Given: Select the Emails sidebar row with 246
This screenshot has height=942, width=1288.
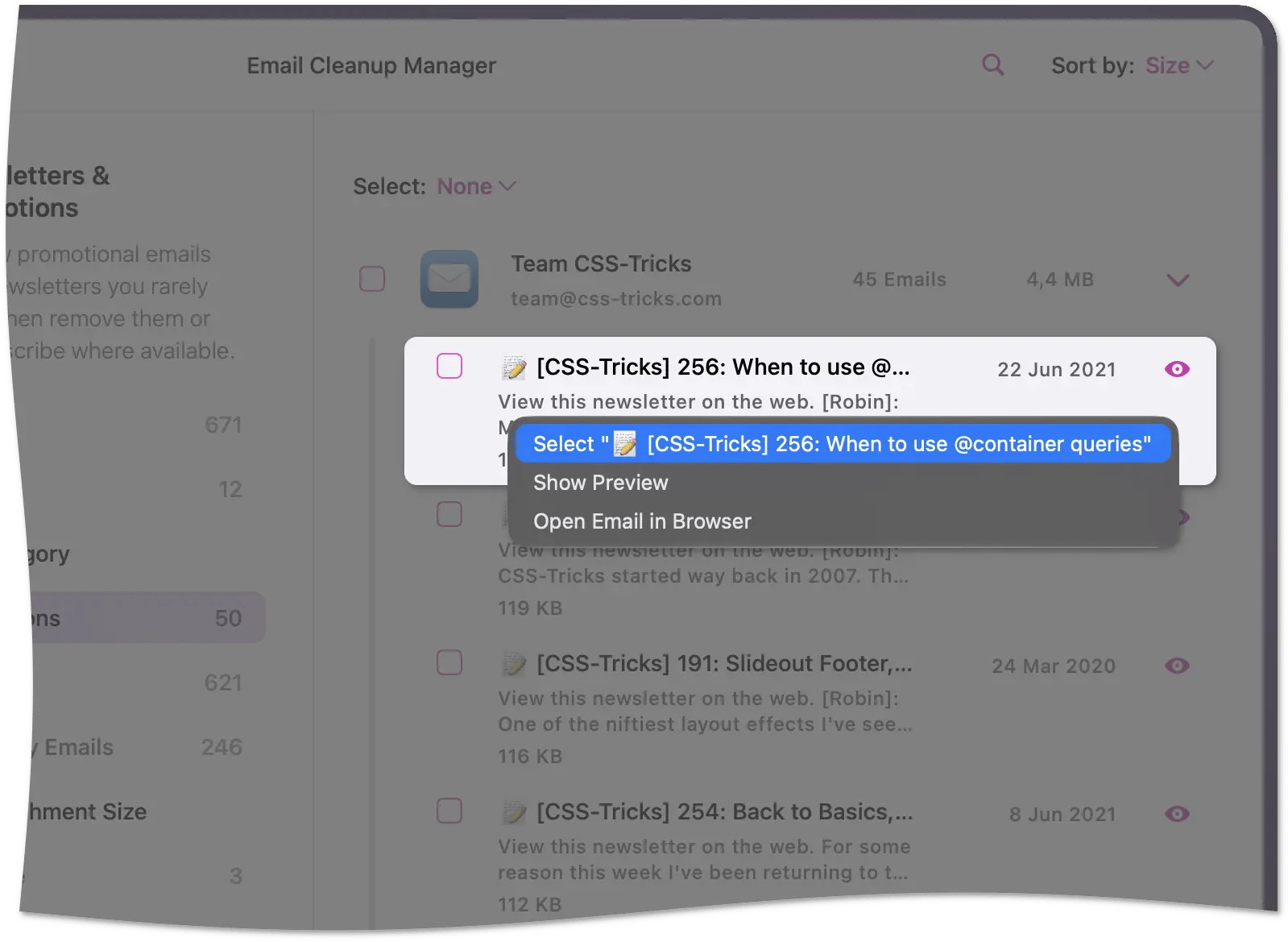Looking at the screenshot, I should click(x=137, y=747).
